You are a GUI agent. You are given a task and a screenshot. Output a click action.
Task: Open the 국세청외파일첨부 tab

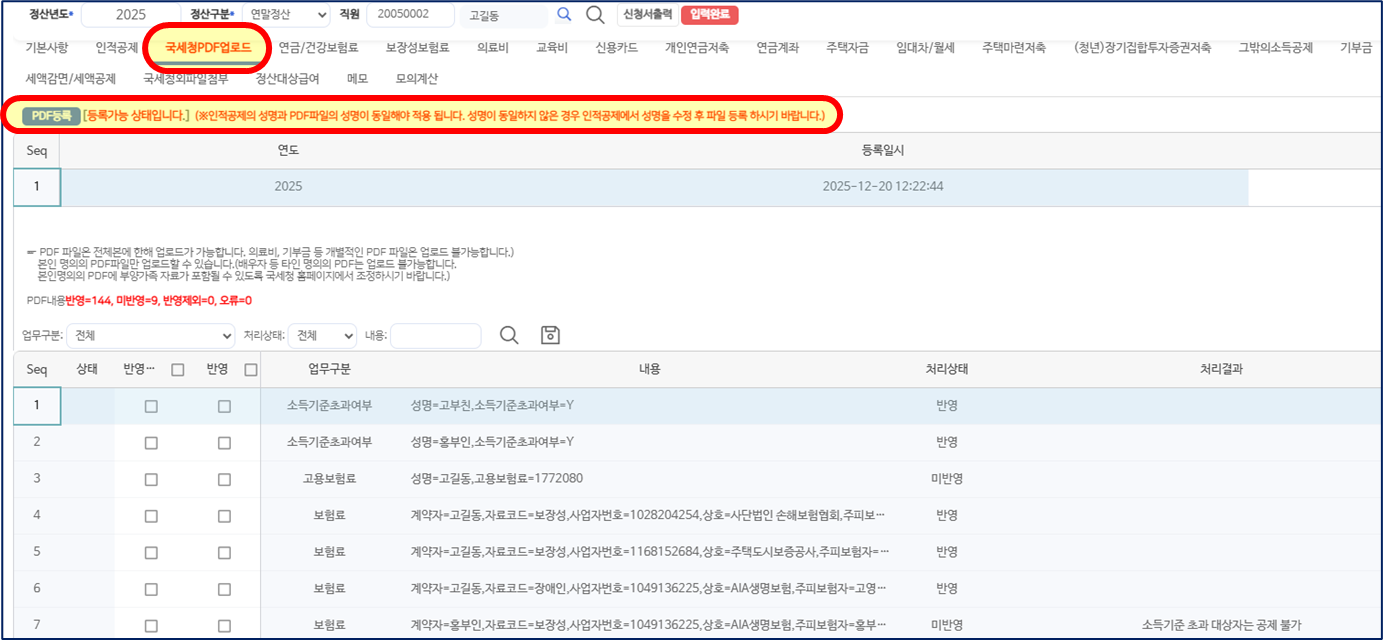[185, 78]
